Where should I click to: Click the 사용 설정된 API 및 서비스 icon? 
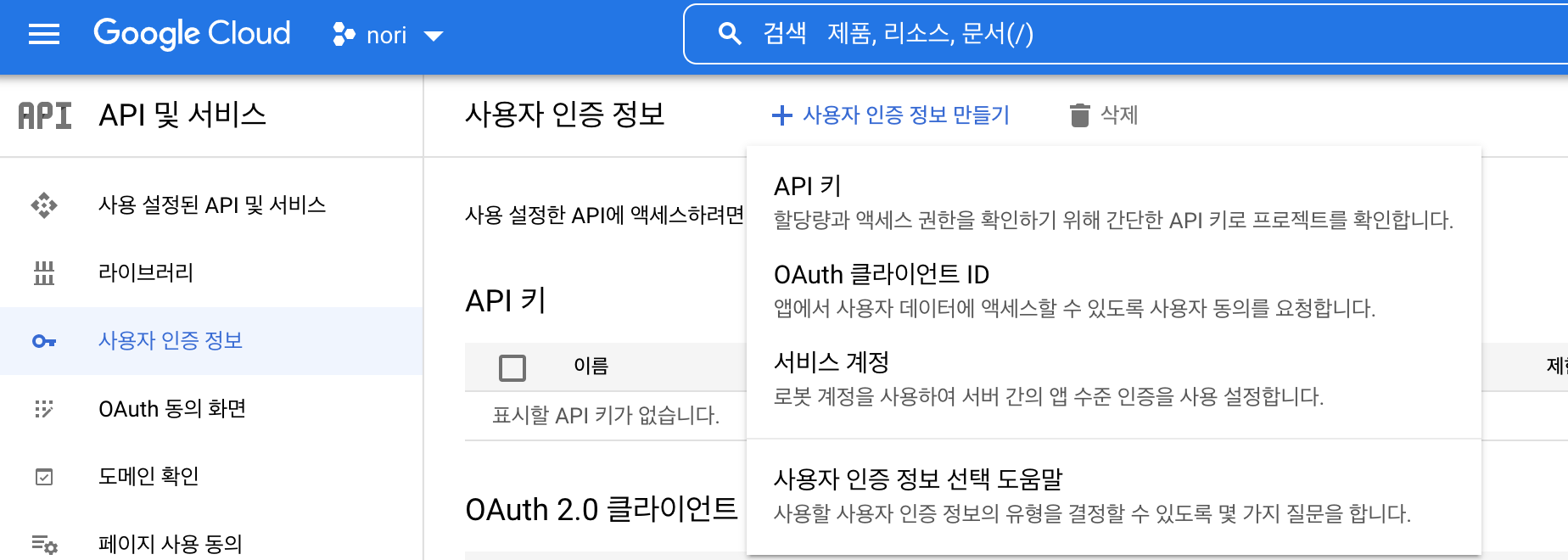[x=44, y=205]
